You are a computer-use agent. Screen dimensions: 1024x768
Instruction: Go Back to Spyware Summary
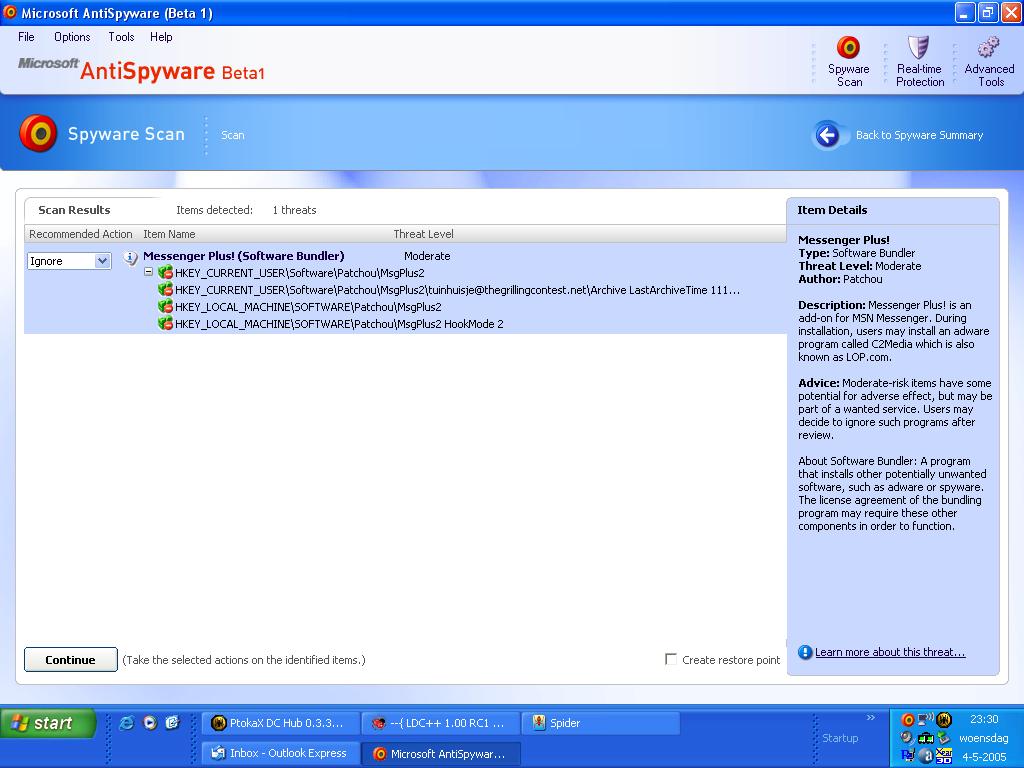pos(919,135)
